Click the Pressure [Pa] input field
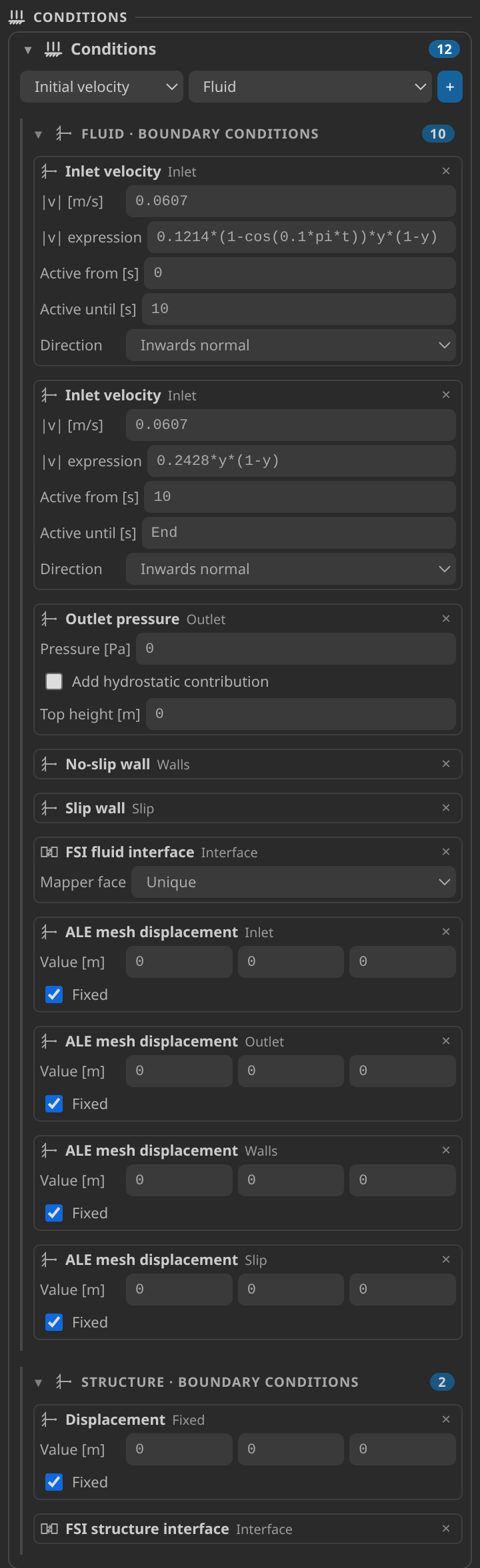Image resolution: width=480 pixels, height=1568 pixels. coord(296,649)
